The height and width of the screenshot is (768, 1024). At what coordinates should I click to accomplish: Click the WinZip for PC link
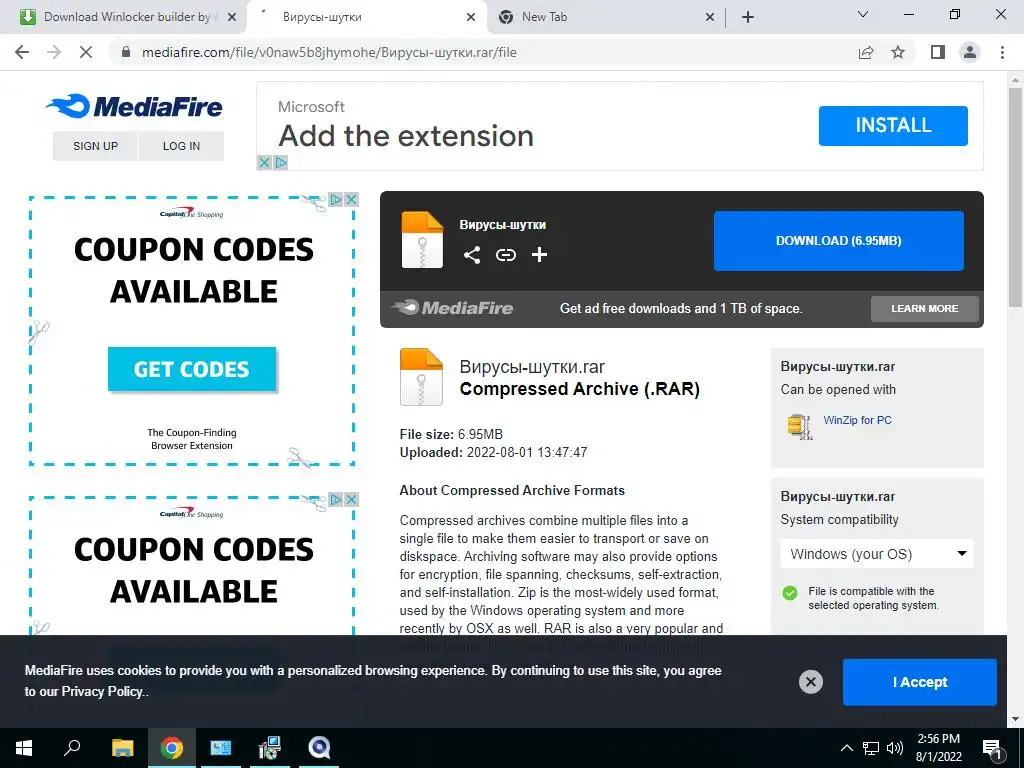pos(857,420)
